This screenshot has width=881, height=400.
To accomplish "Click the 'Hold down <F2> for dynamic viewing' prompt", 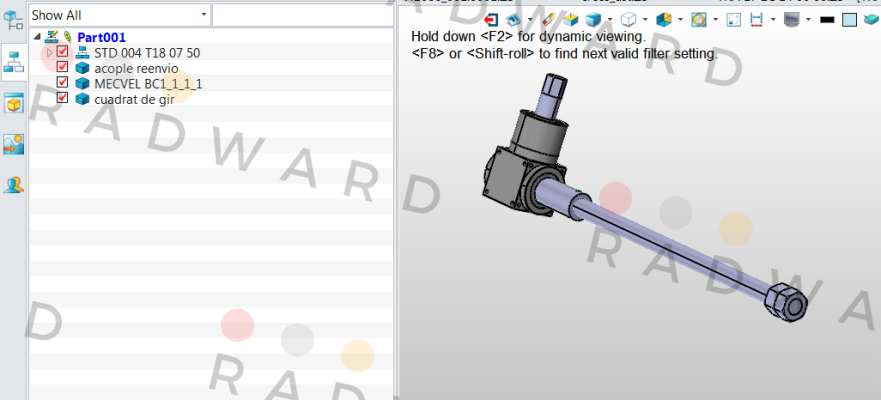I will [x=529, y=37].
